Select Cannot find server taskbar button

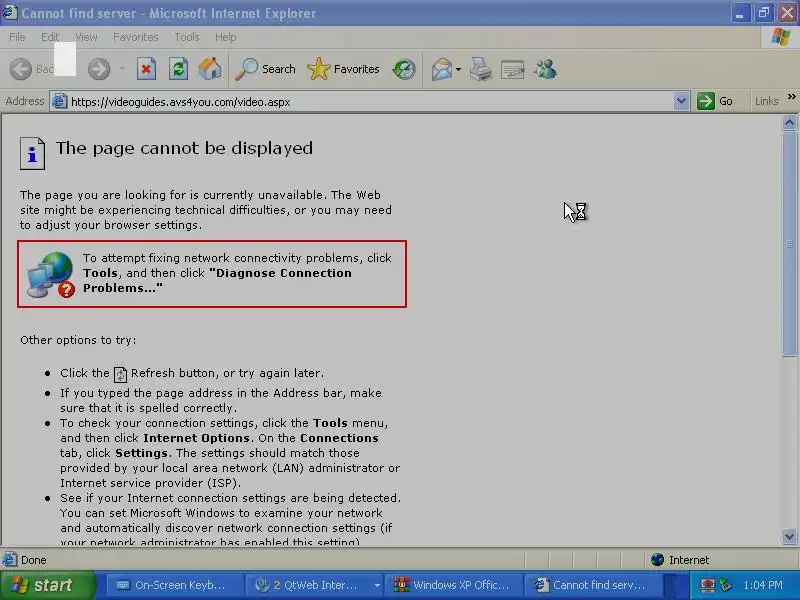592,585
